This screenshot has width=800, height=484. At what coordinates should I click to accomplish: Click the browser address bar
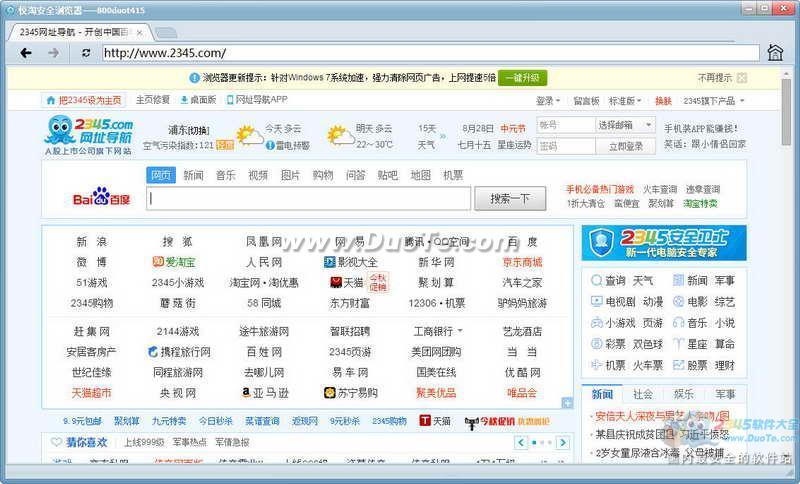pyautogui.click(x=431, y=53)
